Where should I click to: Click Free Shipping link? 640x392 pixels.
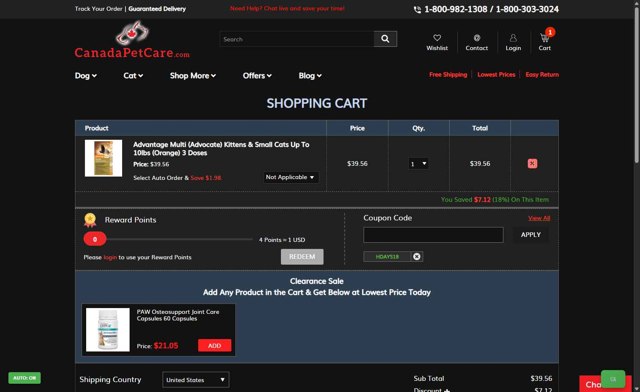click(x=448, y=74)
